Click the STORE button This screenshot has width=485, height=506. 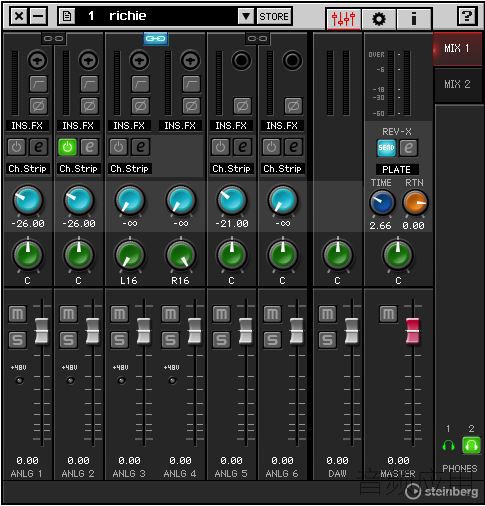(274, 16)
